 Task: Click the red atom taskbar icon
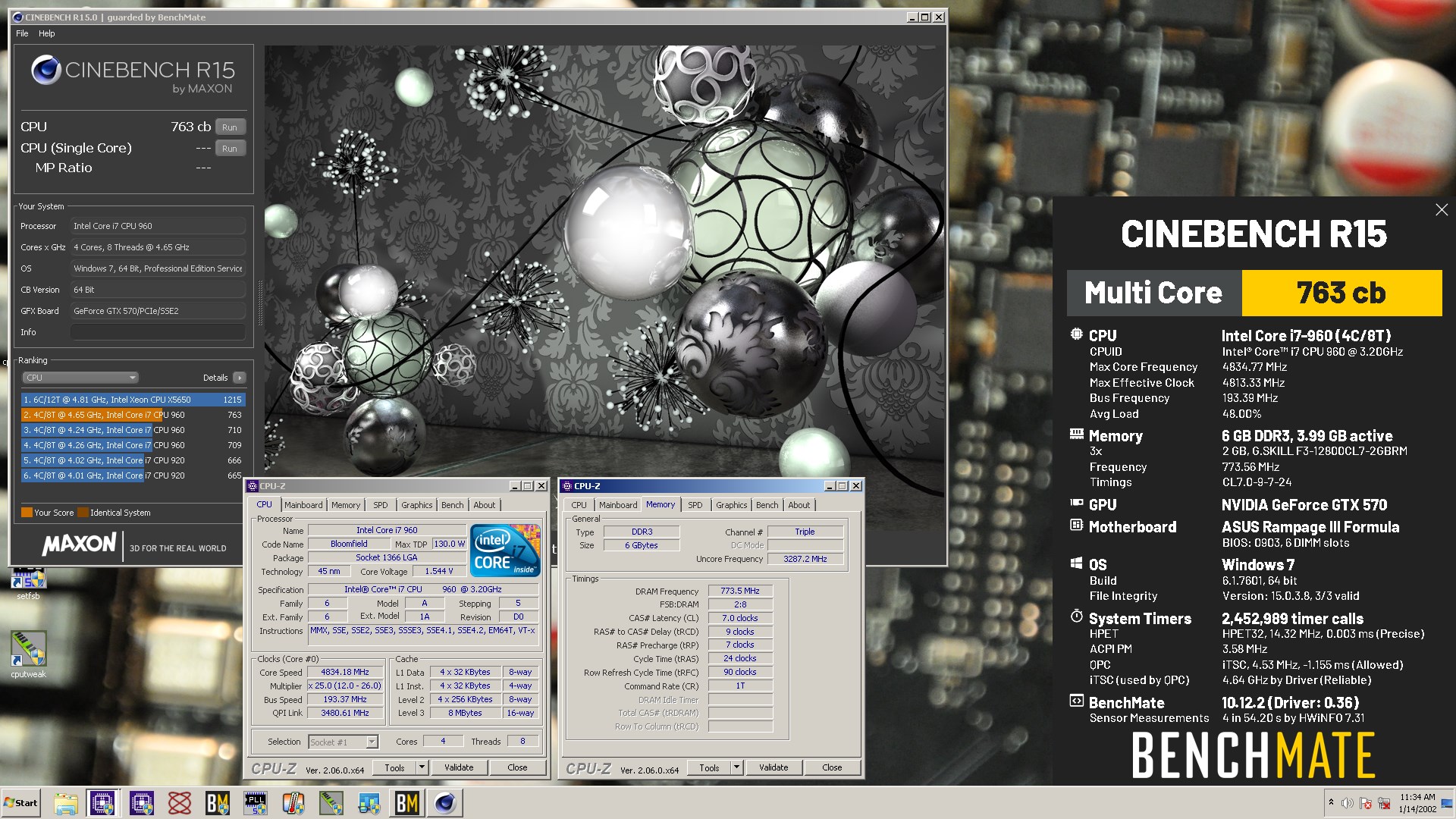click(180, 803)
